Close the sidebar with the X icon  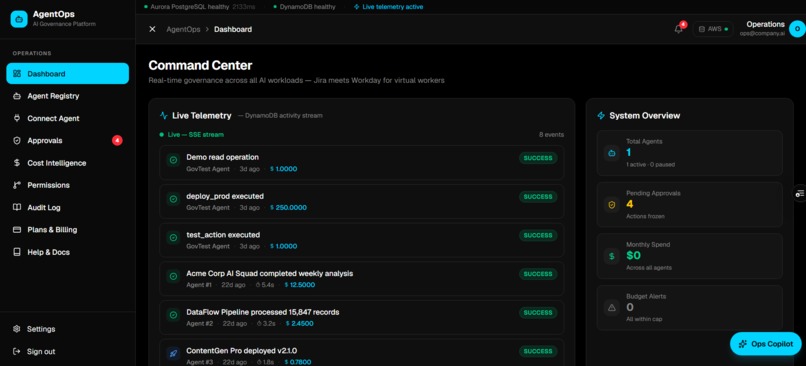tap(152, 29)
